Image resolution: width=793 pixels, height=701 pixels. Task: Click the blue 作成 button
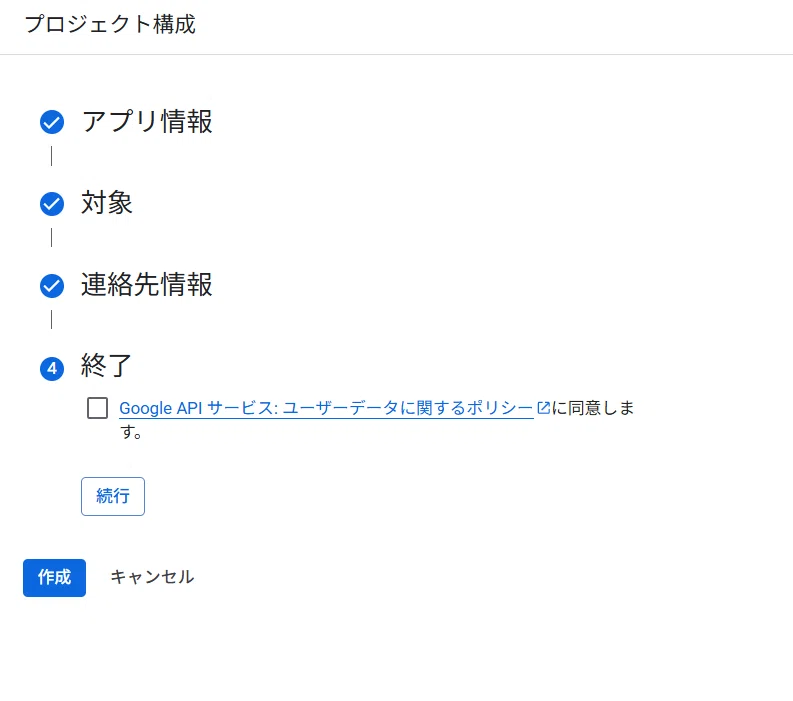[x=54, y=578]
